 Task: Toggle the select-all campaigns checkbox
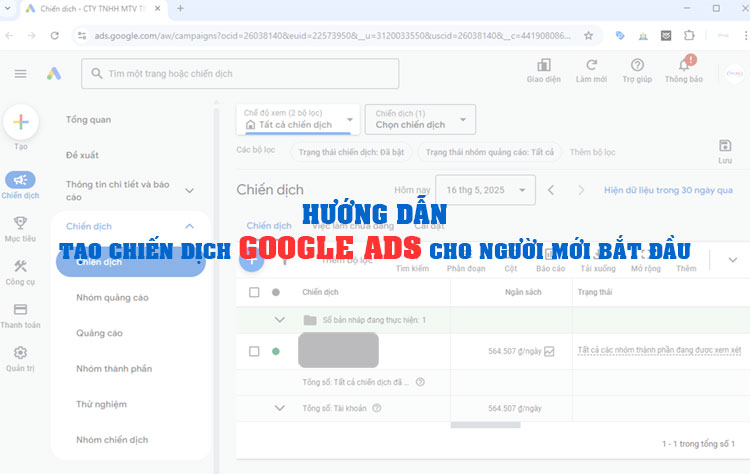[x=254, y=292]
